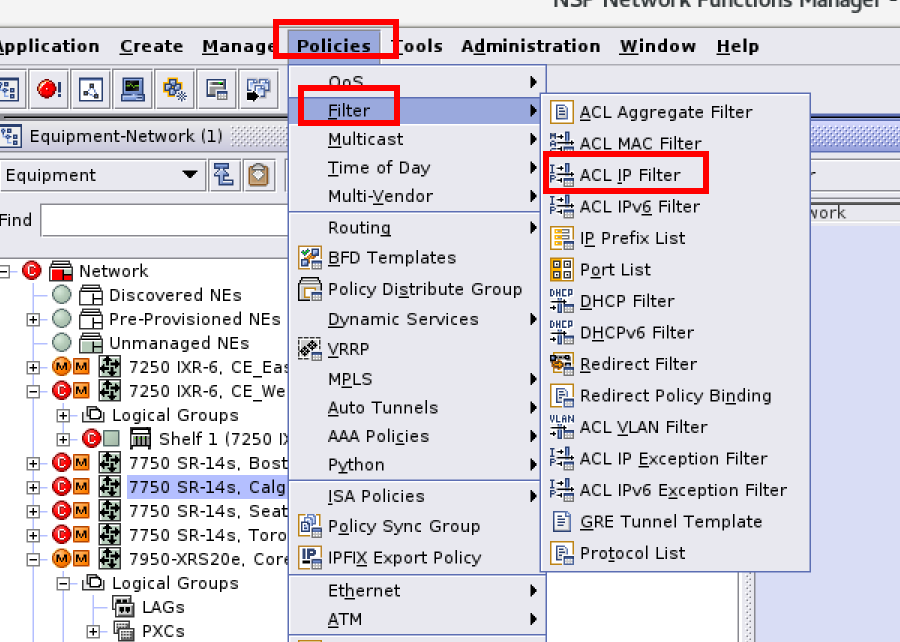Expand the PXCs tree node

point(93,631)
